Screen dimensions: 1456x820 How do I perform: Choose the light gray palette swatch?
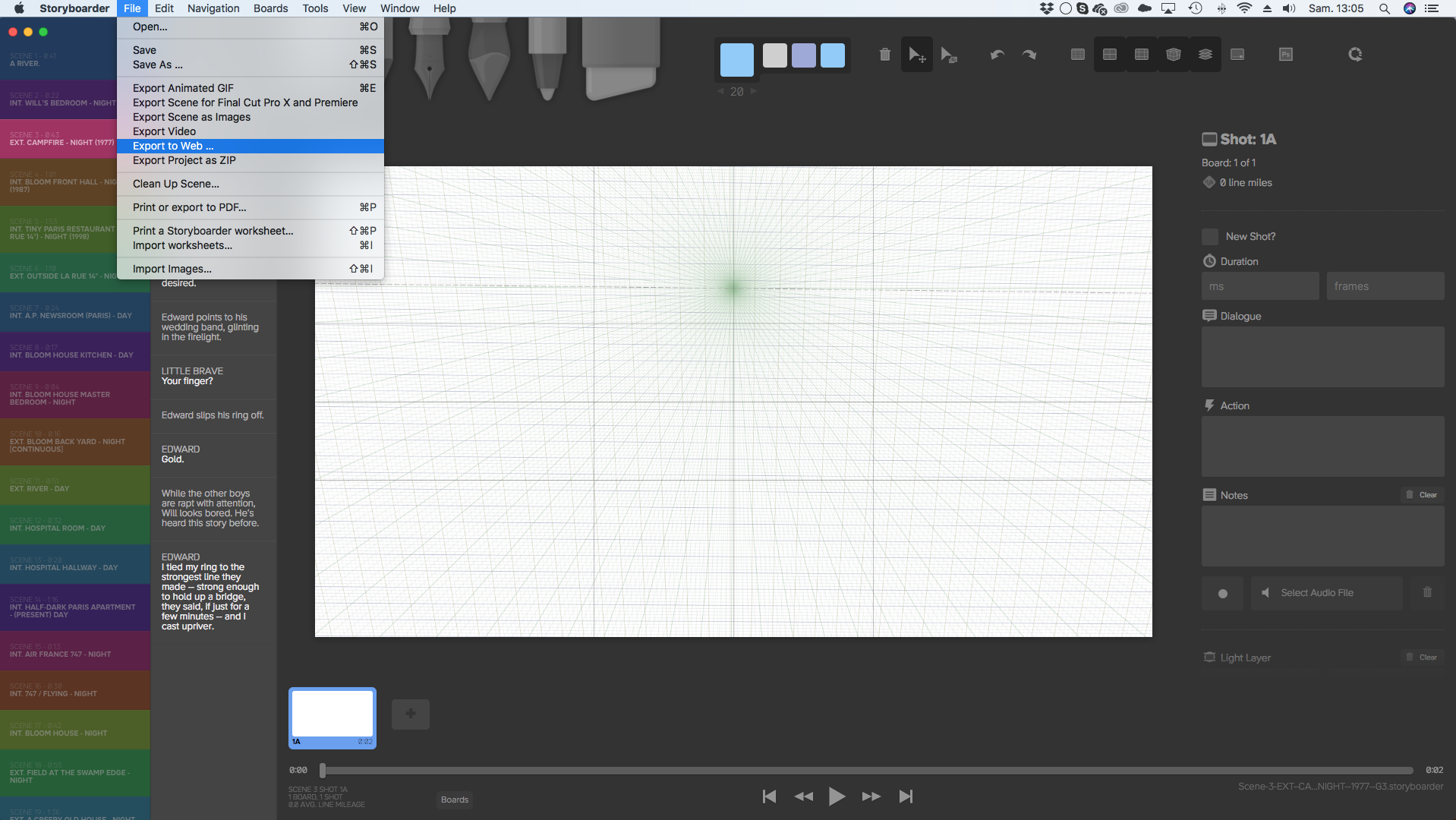[x=775, y=55]
